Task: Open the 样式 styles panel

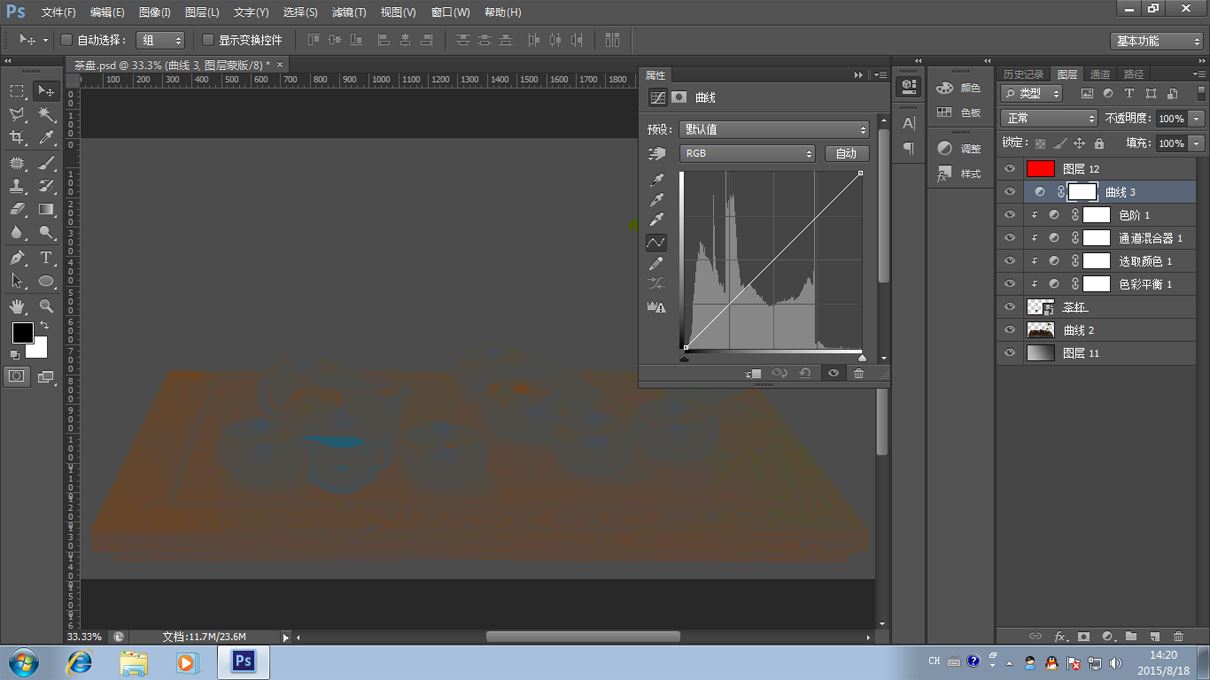Action: click(959, 174)
